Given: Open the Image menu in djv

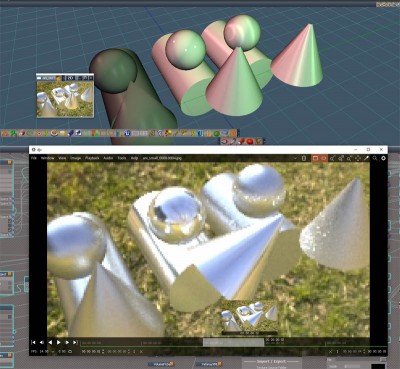Looking at the screenshot, I should click(x=76, y=158).
